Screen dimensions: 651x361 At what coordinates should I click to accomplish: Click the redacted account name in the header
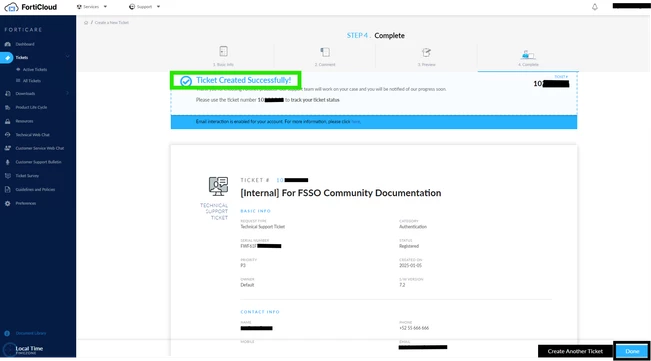click(630, 6)
